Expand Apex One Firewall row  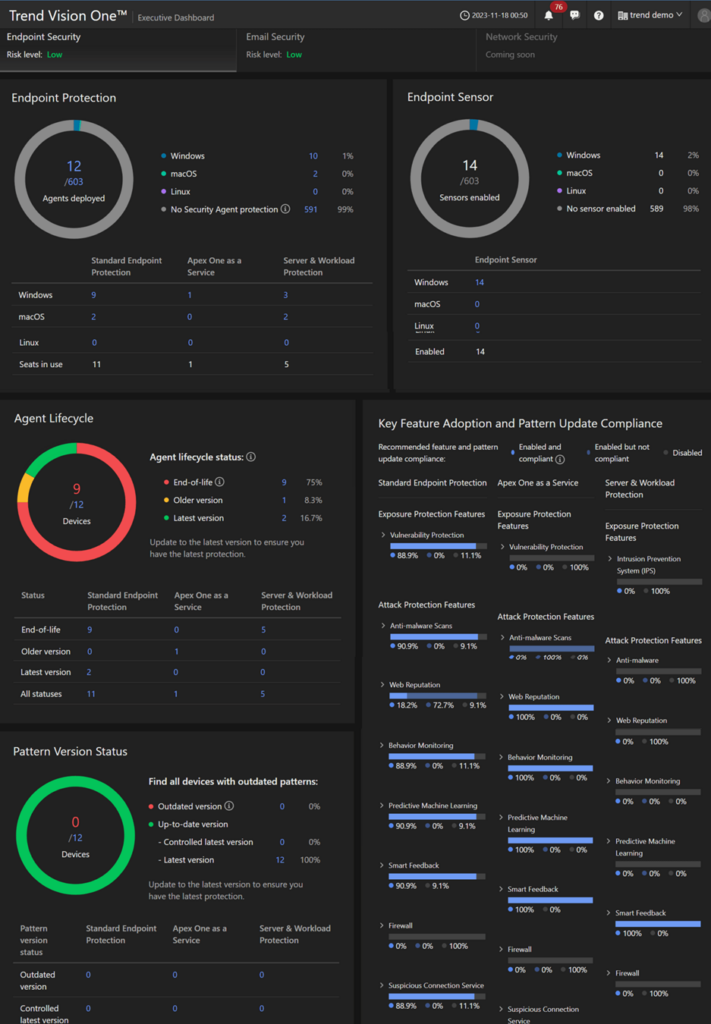(501, 950)
